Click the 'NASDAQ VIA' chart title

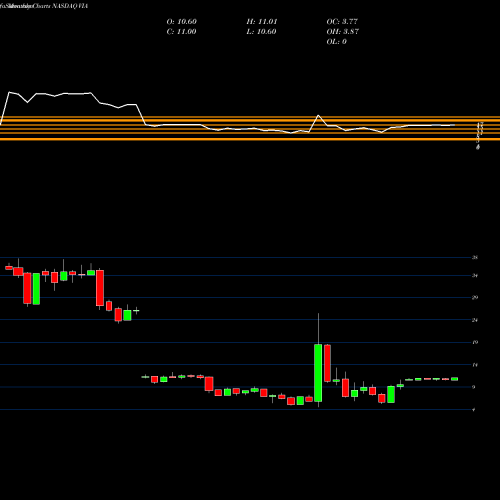point(69,6)
